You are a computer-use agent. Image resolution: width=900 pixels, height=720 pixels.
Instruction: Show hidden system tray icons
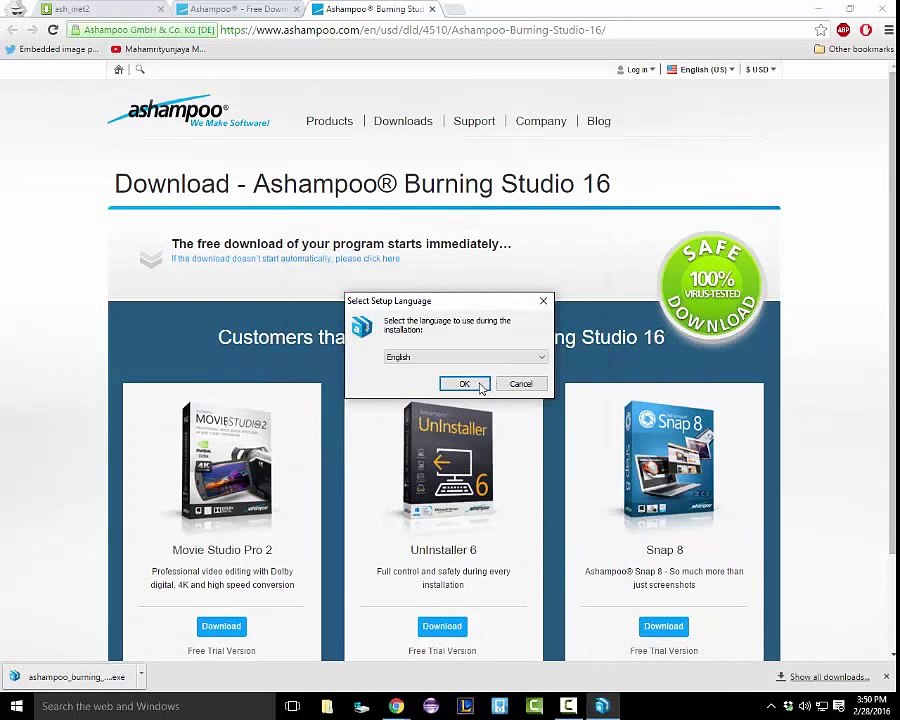[771, 706]
